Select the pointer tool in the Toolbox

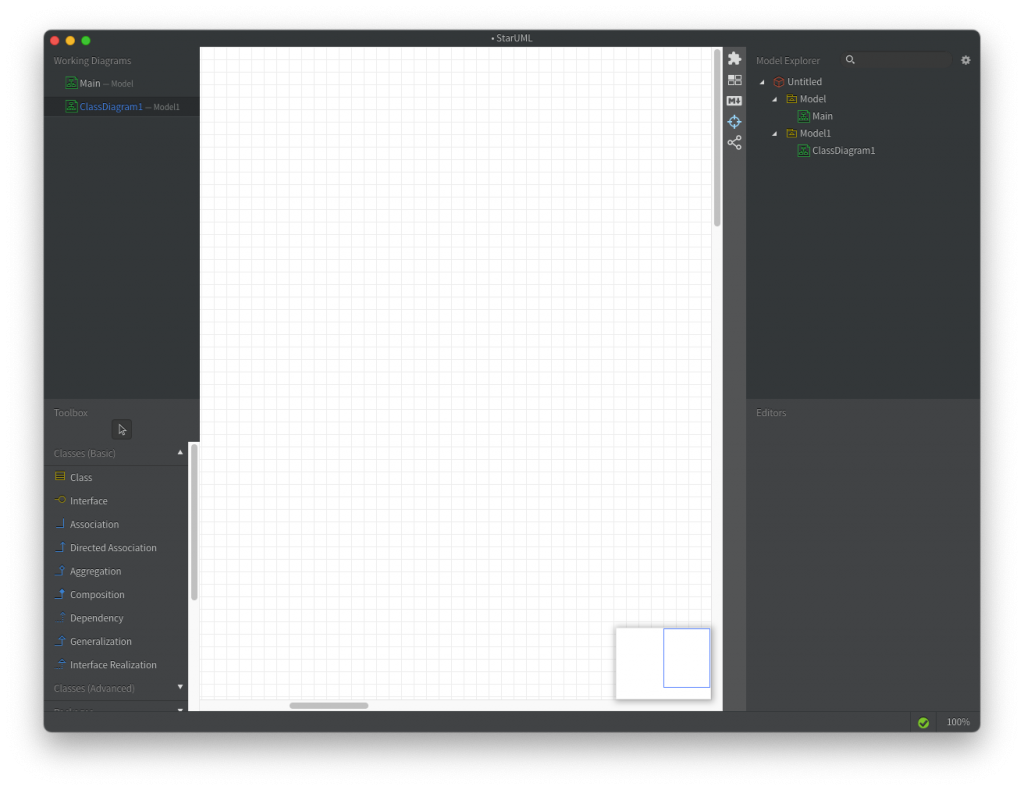121,430
